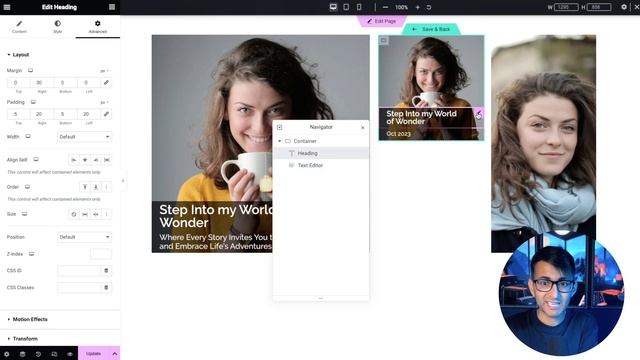Select Align Self center option
This screenshot has width=640, height=360.
tap(85, 160)
